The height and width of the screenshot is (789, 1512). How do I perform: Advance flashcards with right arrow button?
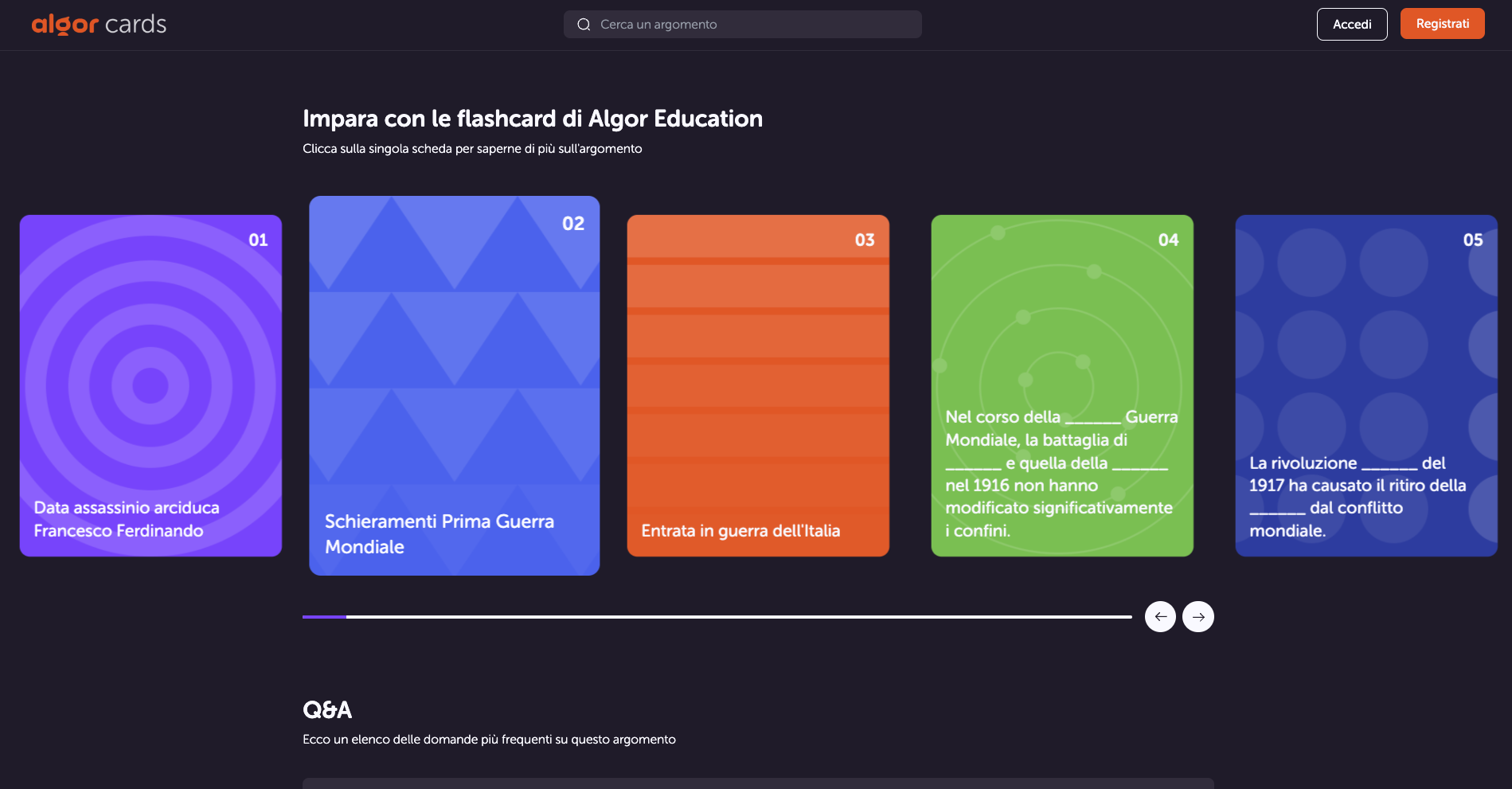pos(1198,616)
